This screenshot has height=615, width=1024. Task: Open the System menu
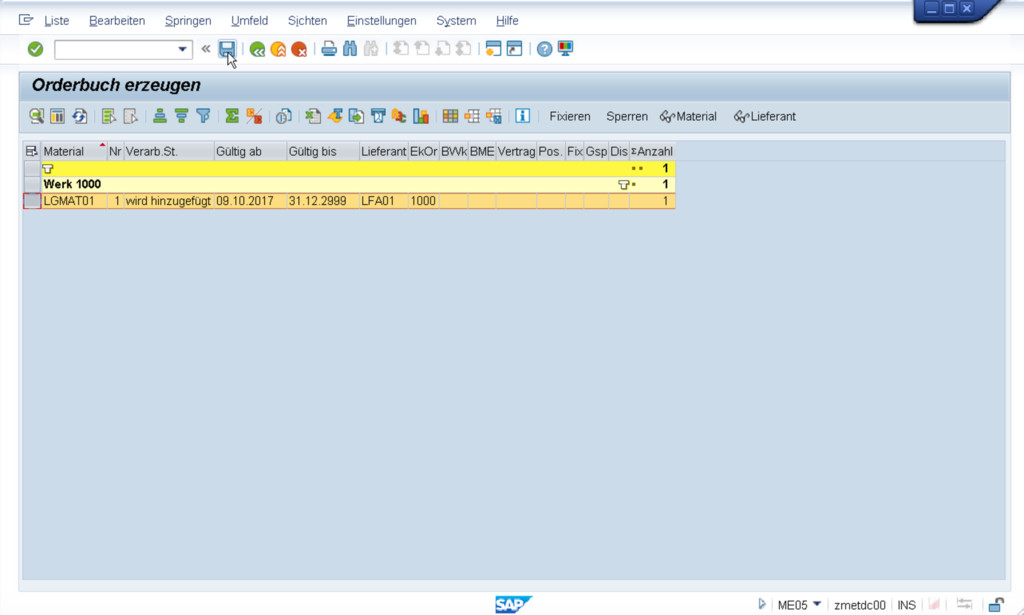click(456, 21)
